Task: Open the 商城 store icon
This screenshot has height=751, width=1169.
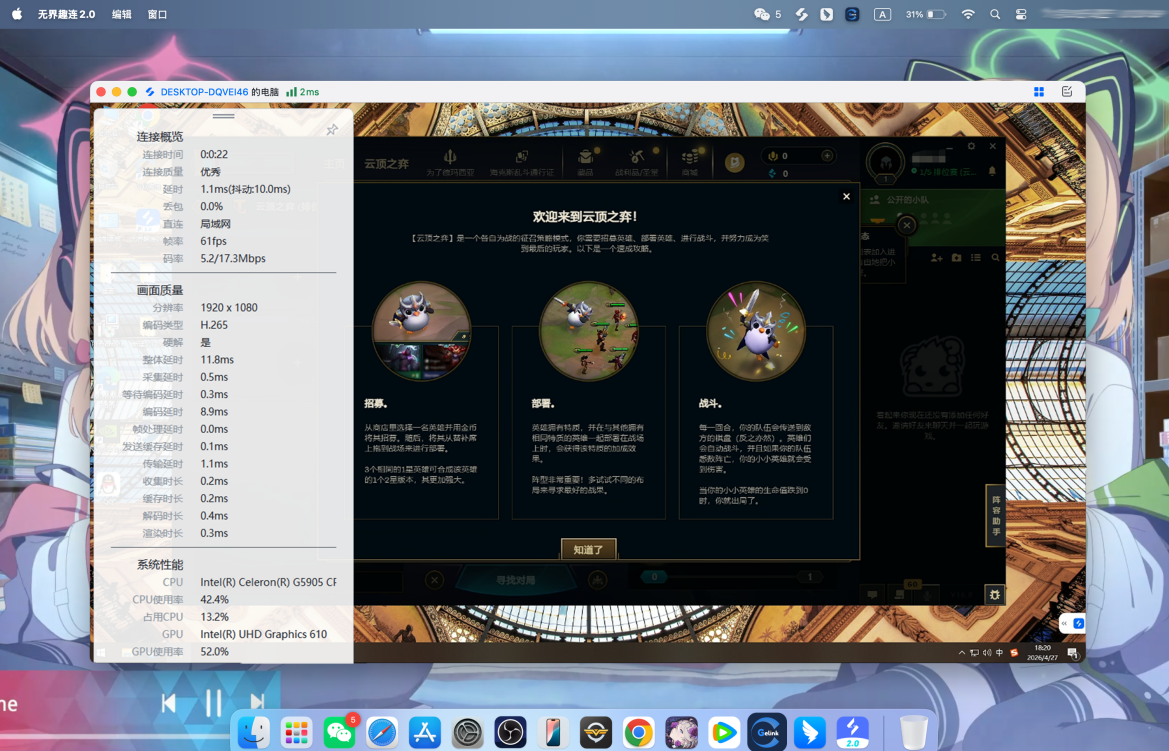Action: click(x=690, y=157)
